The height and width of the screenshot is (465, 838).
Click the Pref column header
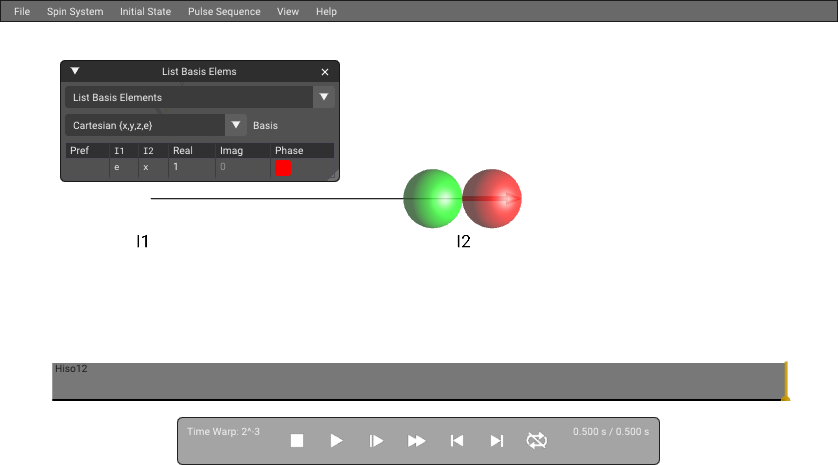(87, 151)
